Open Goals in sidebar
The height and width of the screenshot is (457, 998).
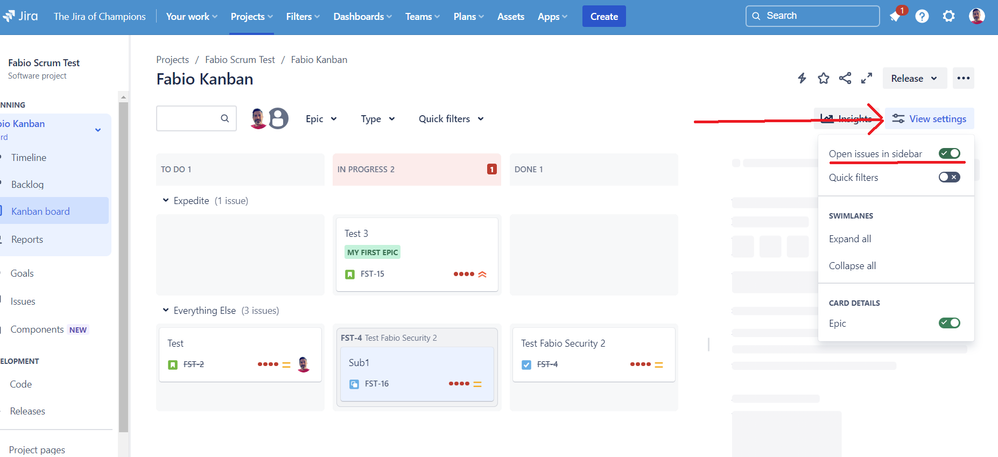22,273
